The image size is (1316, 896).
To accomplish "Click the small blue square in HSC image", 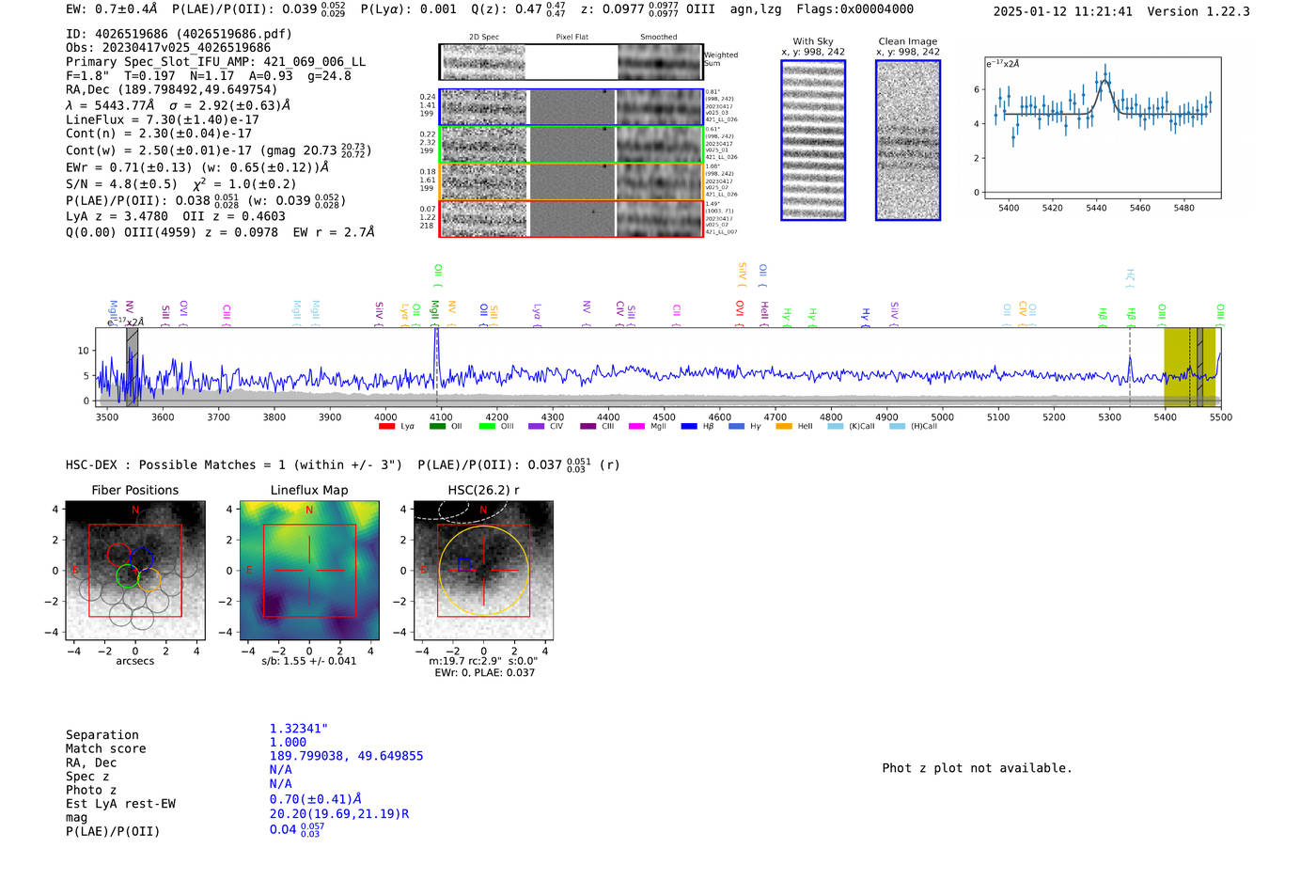I will (464, 564).
